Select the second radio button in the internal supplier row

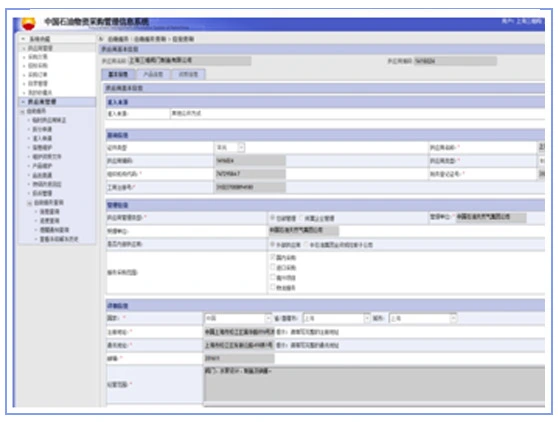tap(306, 244)
